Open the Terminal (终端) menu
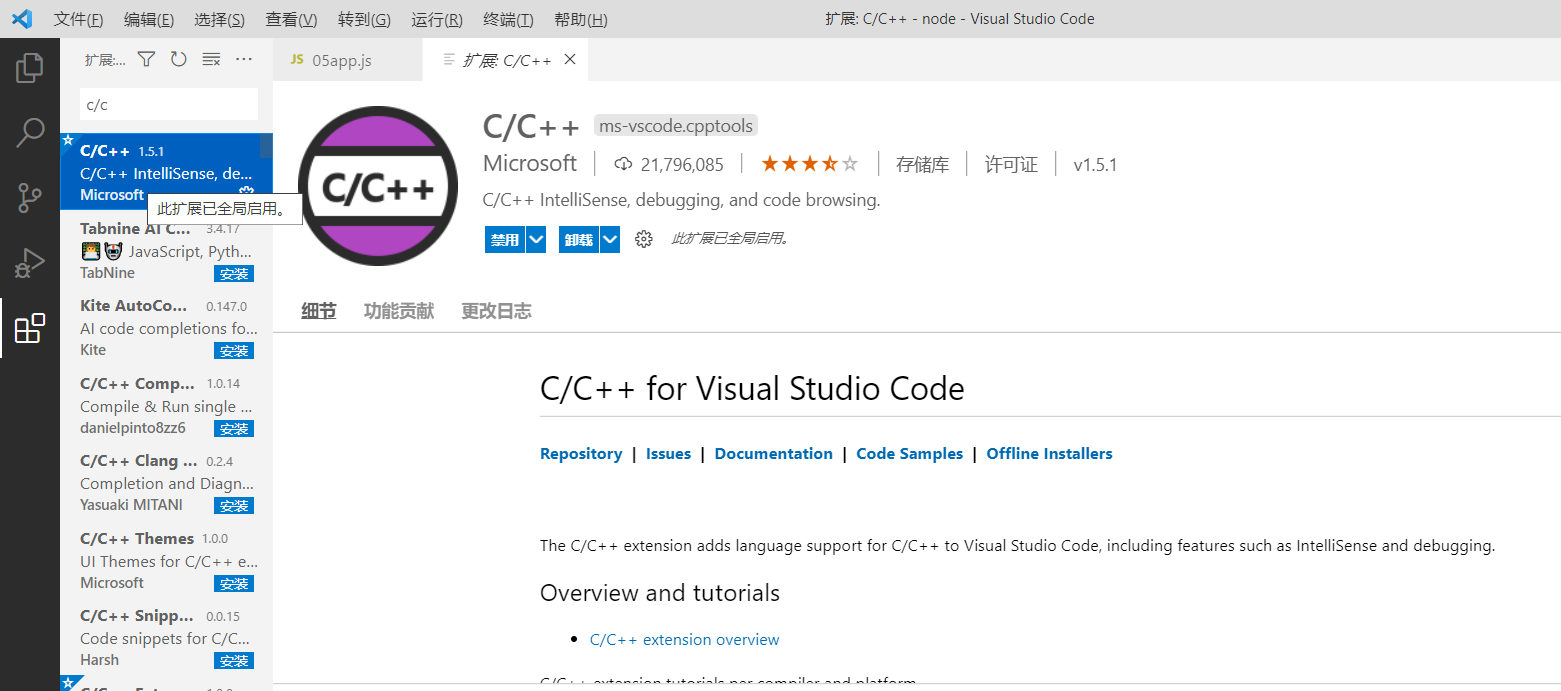1561x691 pixels. (x=508, y=19)
